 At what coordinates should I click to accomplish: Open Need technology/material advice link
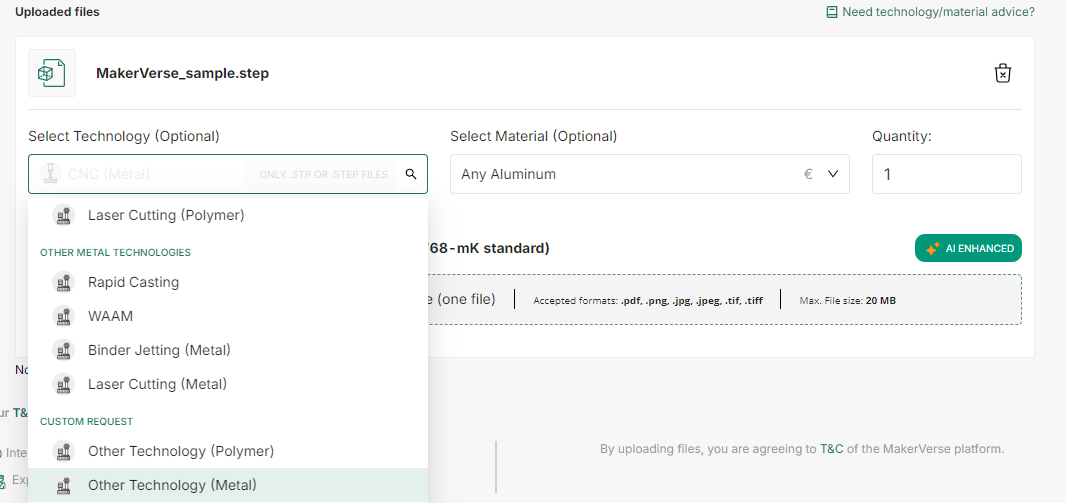click(938, 12)
